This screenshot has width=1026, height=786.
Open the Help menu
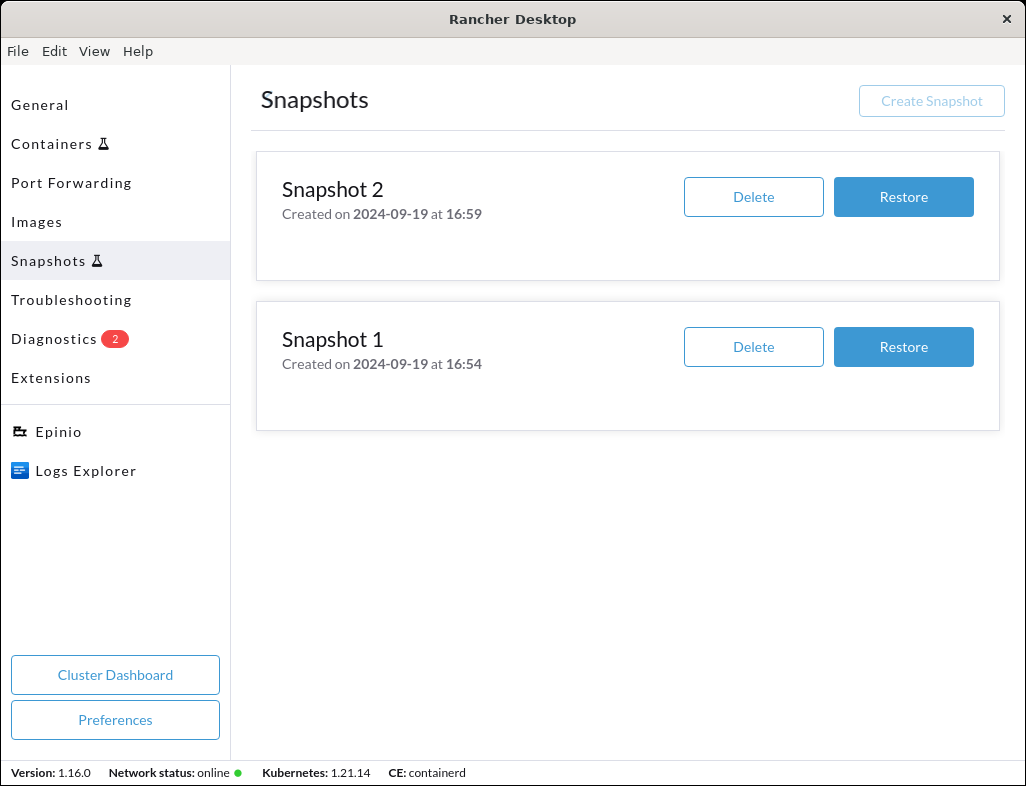click(x=138, y=51)
